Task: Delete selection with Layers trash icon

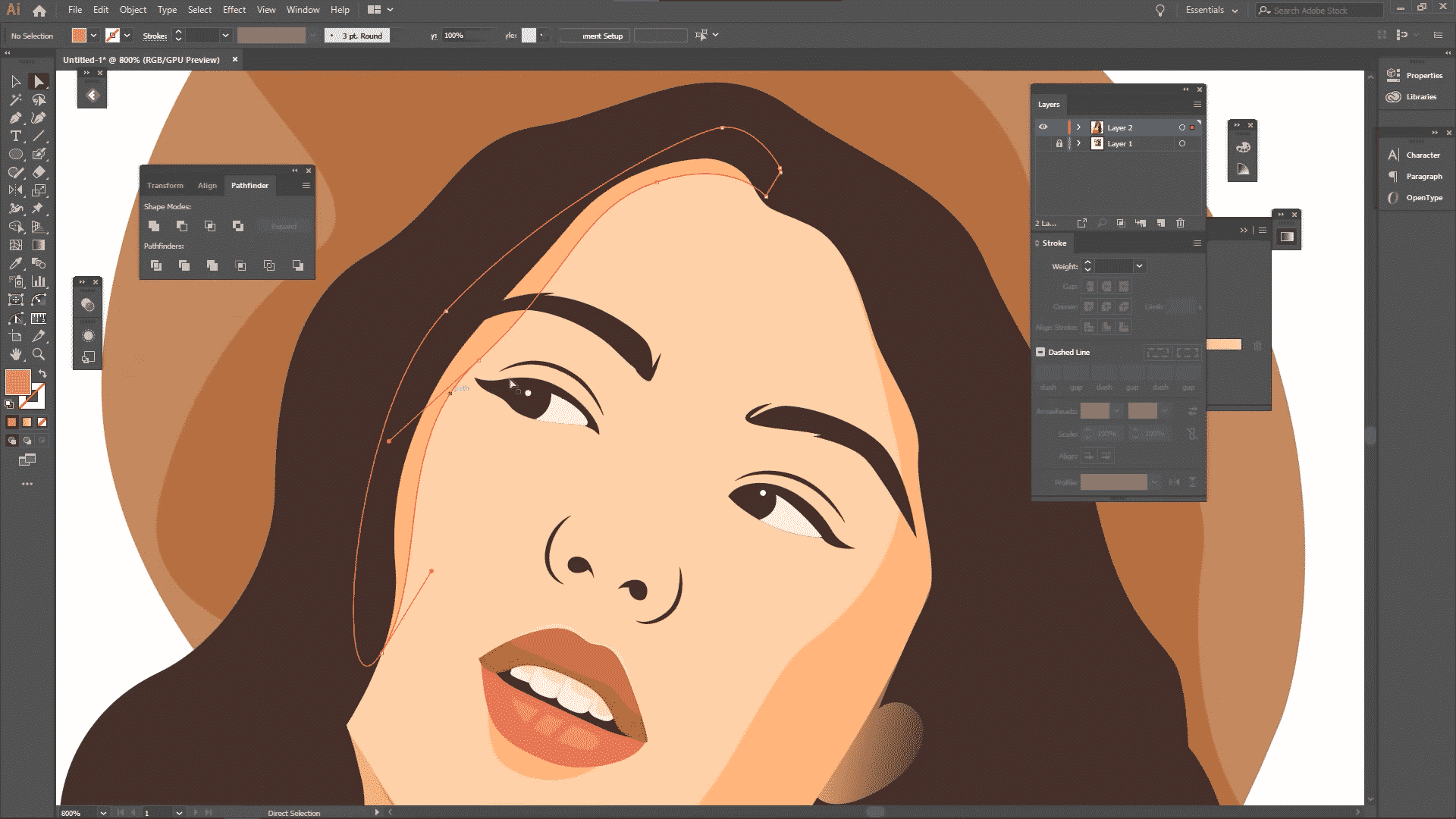Action: tap(1180, 223)
